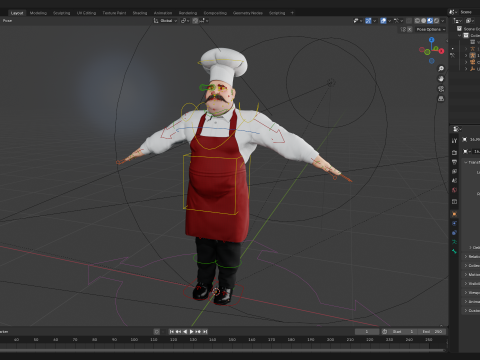Image resolution: width=480 pixels, height=360 pixels.
Task: Switch to the UV Editing workspace tab
Action: (86, 13)
